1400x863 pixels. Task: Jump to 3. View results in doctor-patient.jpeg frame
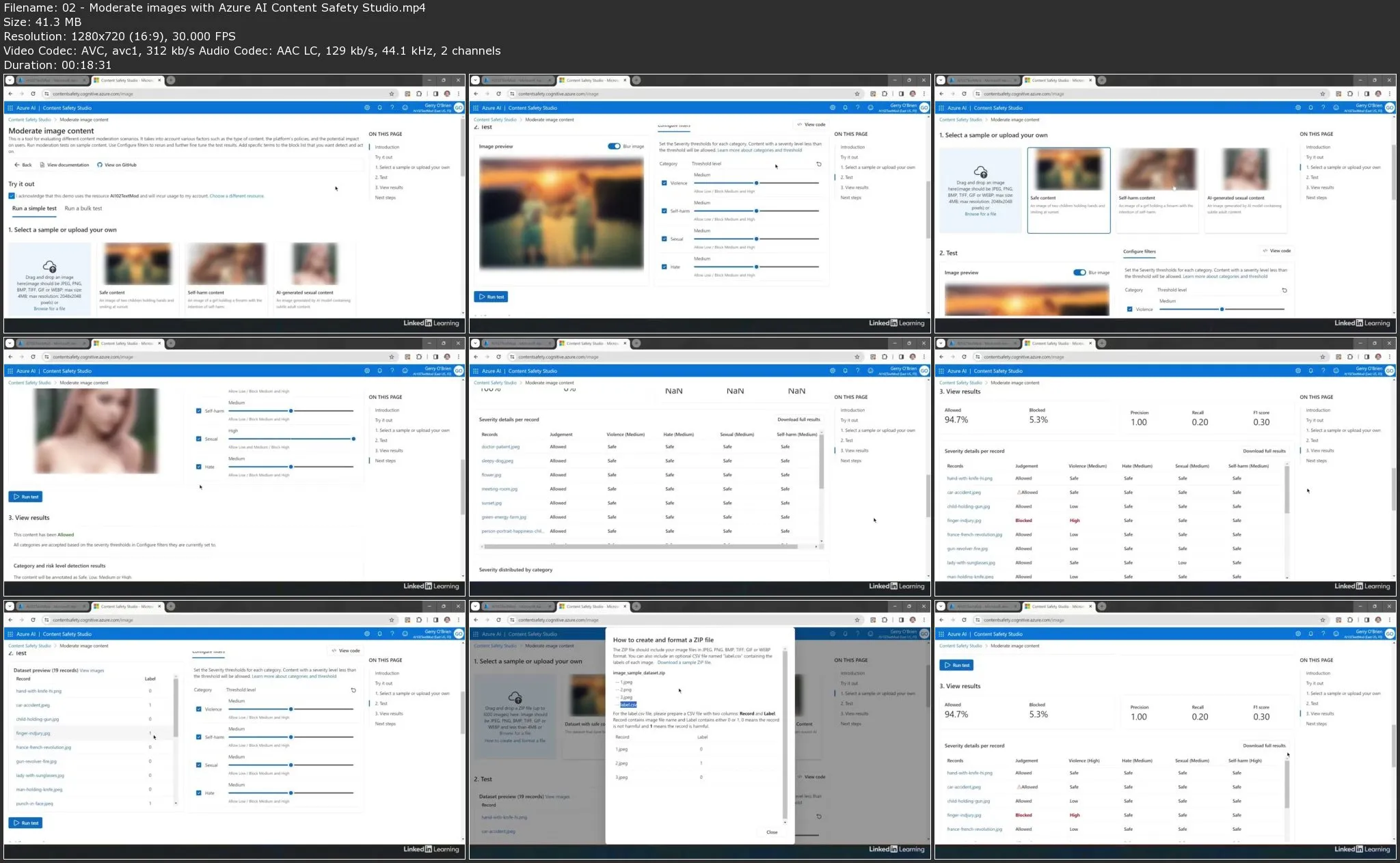[856, 451]
